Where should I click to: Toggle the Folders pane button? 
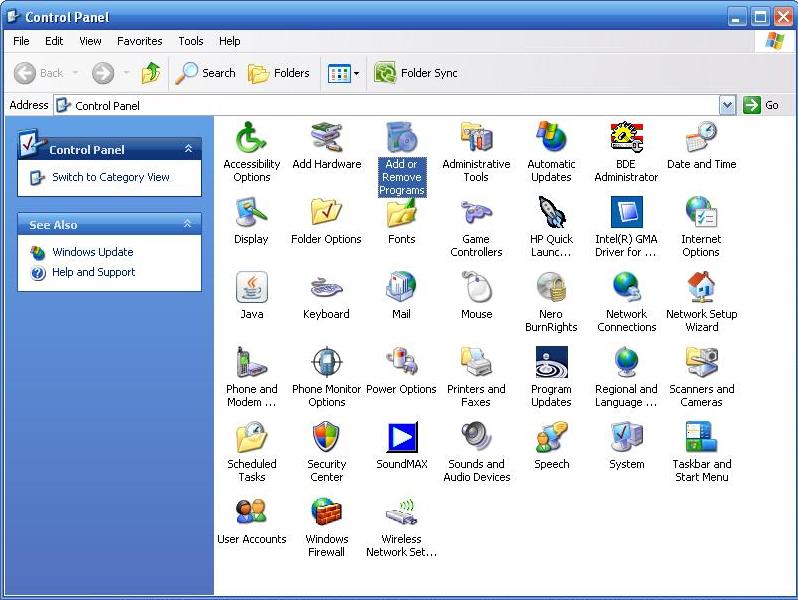(x=279, y=73)
